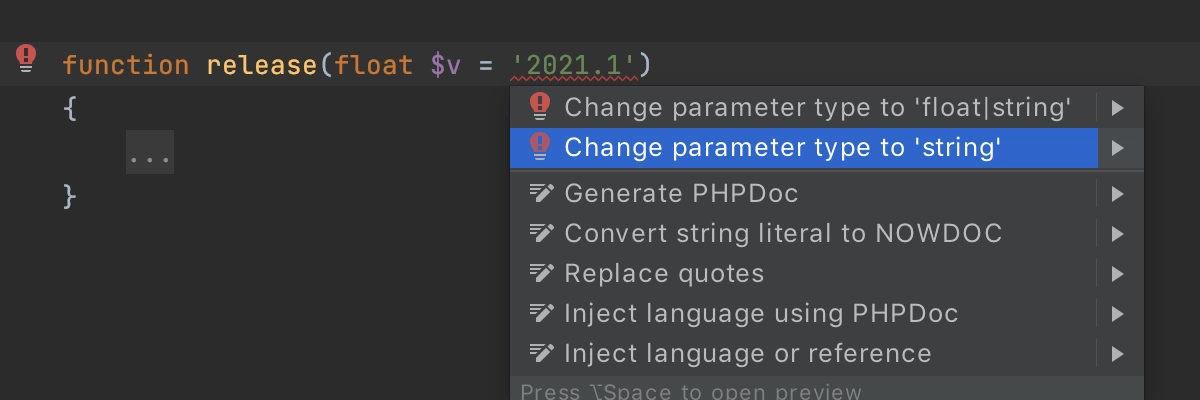Click the red error bulb in the gutter
The image size is (1200, 400).
pyautogui.click(x=27, y=58)
